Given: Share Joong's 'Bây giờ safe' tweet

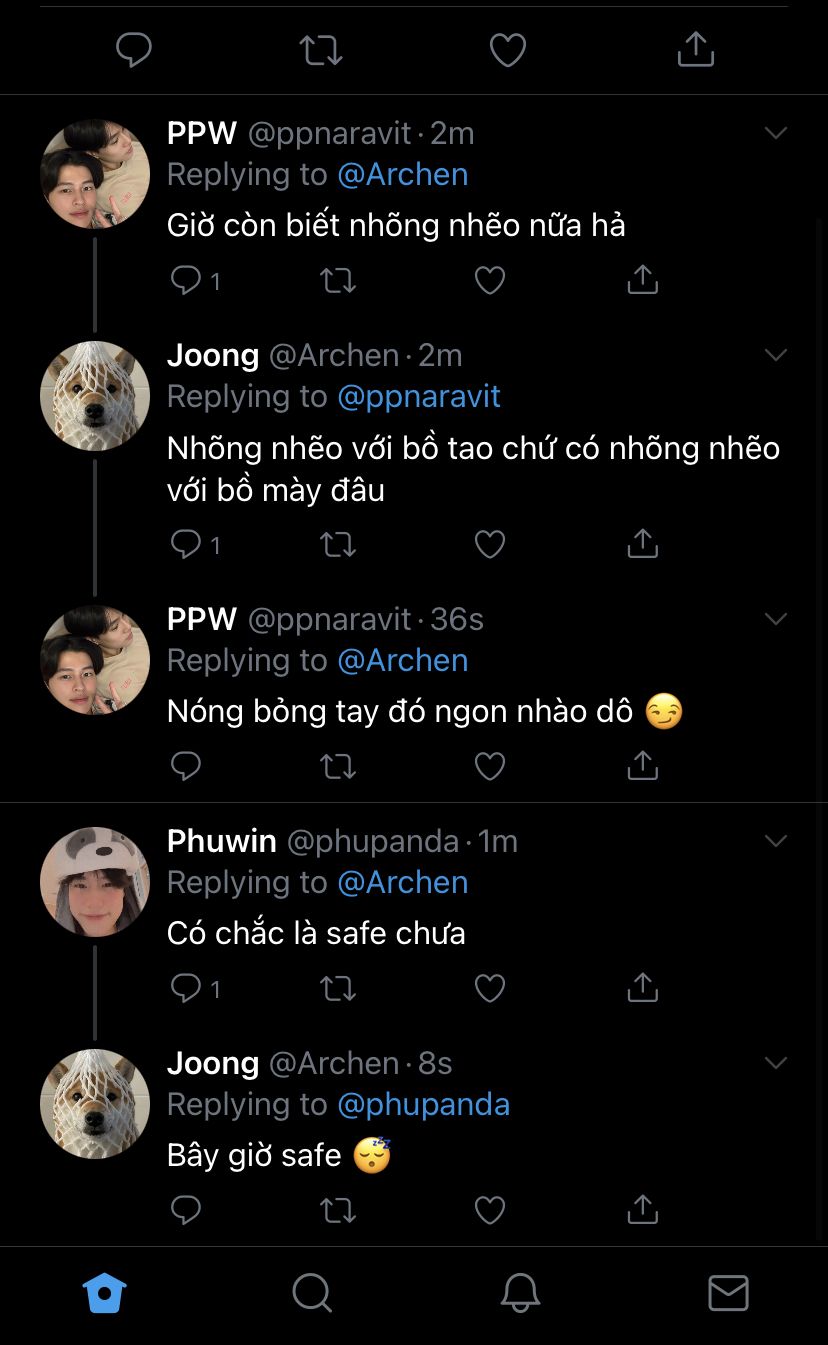Looking at the screenshot, I should pos(642,1210).
